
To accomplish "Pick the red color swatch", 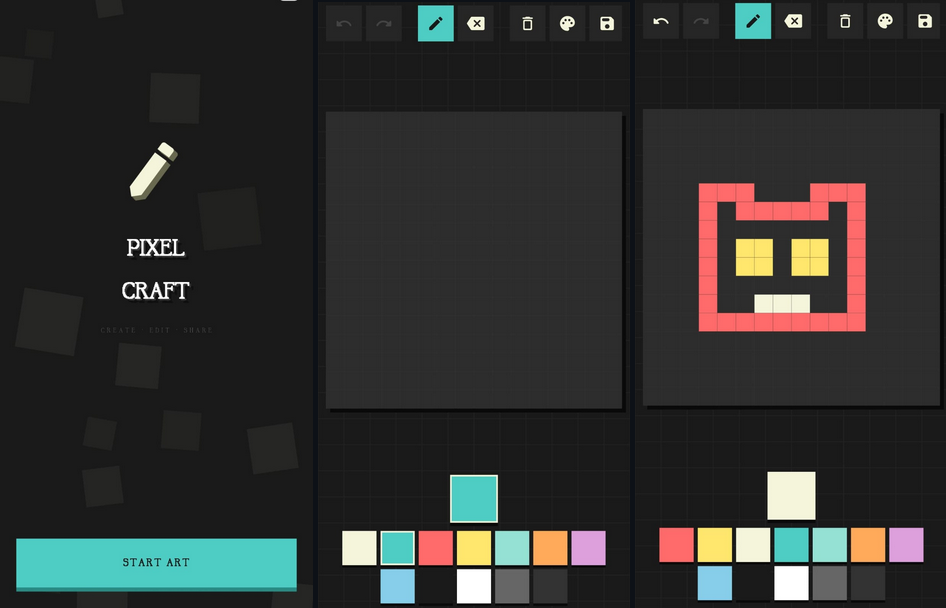I will 435,548.
